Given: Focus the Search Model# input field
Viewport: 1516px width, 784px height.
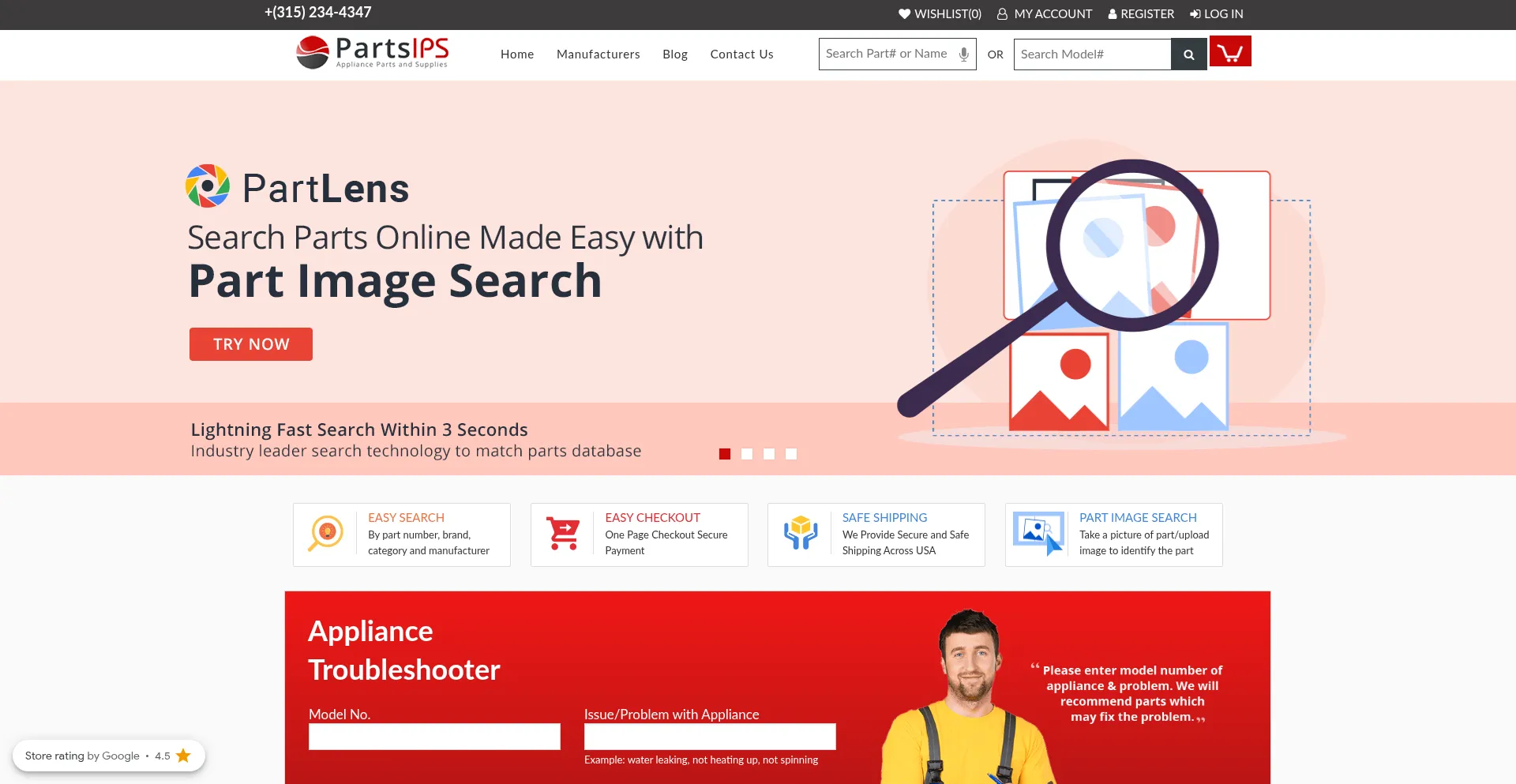Looking at the screenshot, I should pyautogui.click(x=1091, y=54).
